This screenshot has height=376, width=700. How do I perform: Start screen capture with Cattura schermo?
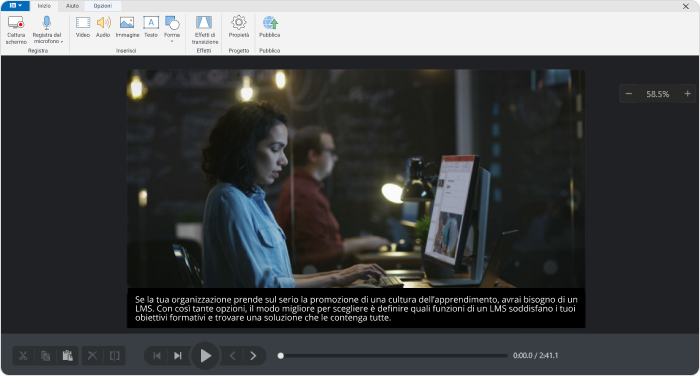pyautogui.click(x=16, y=30)
